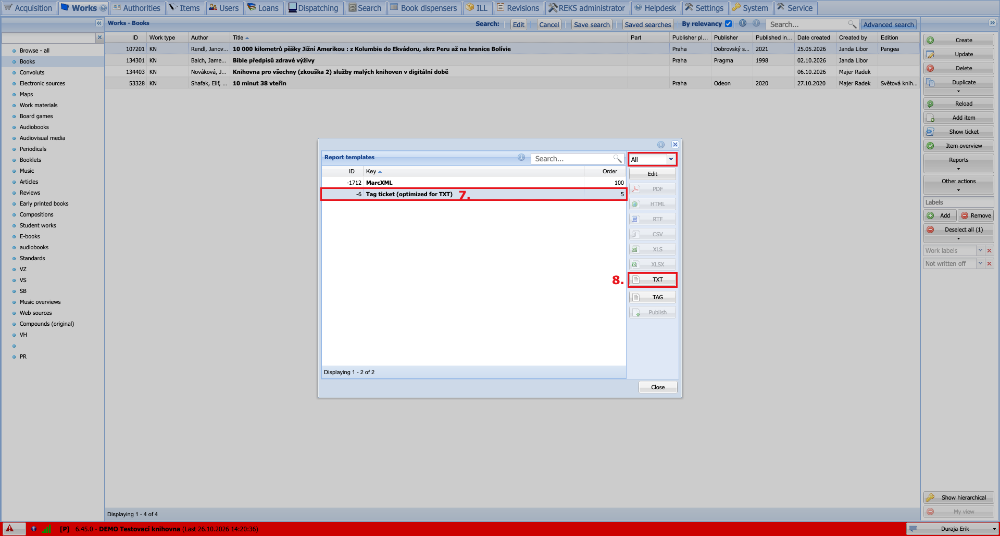Open the Not written off dropdown arrow

click(980, 264)
